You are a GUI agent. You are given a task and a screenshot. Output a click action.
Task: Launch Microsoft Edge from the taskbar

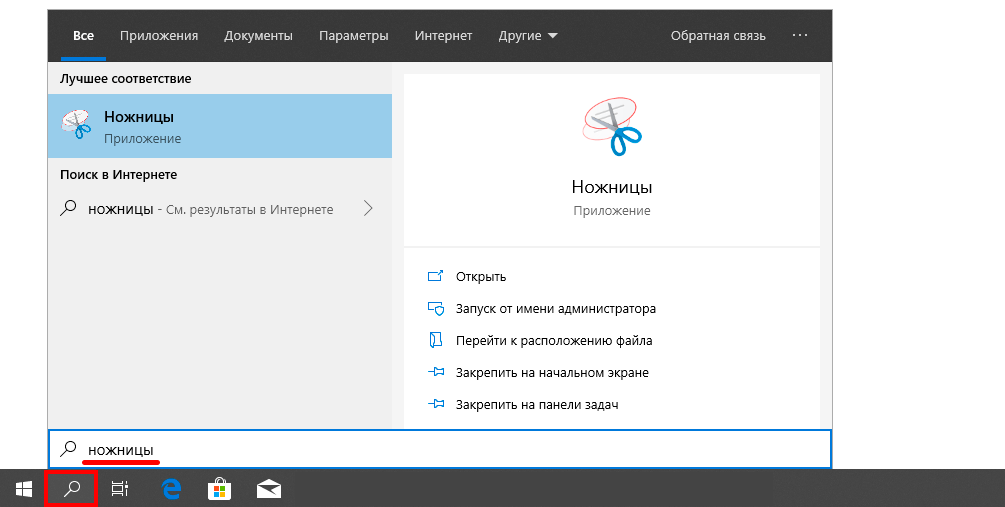coord(171,489)
